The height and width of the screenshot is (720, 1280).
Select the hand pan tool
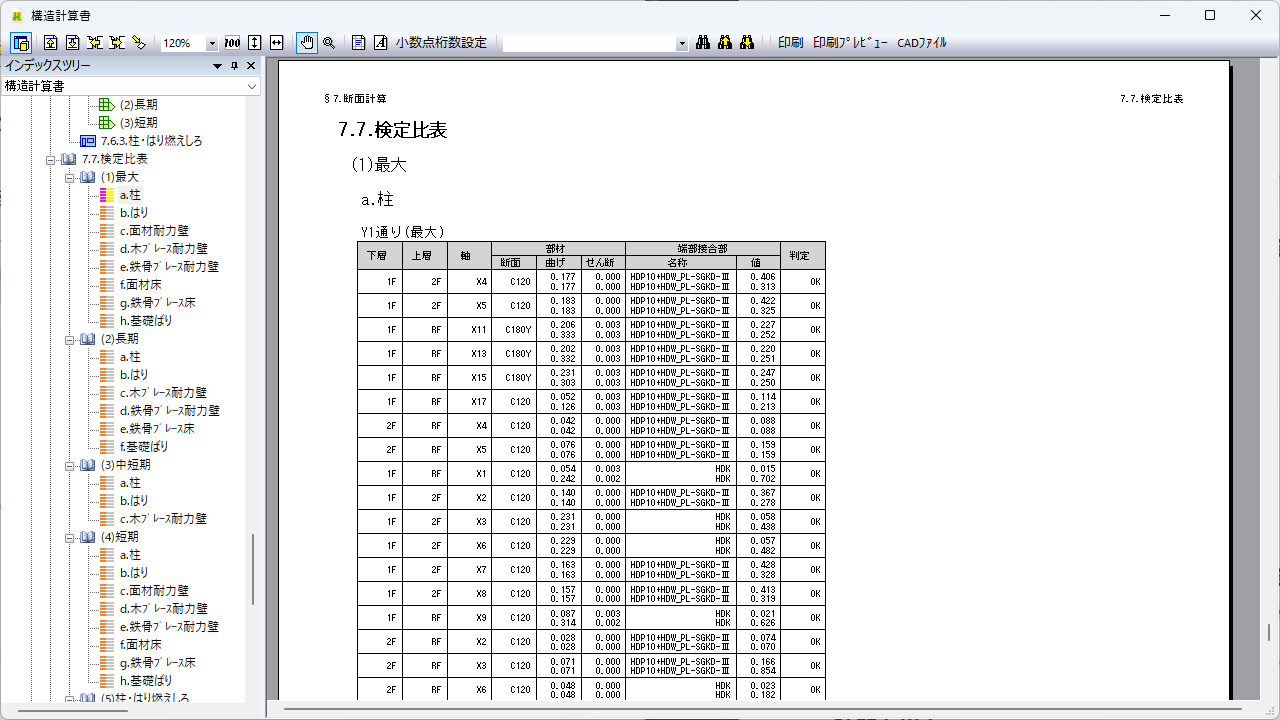[307, 43]
